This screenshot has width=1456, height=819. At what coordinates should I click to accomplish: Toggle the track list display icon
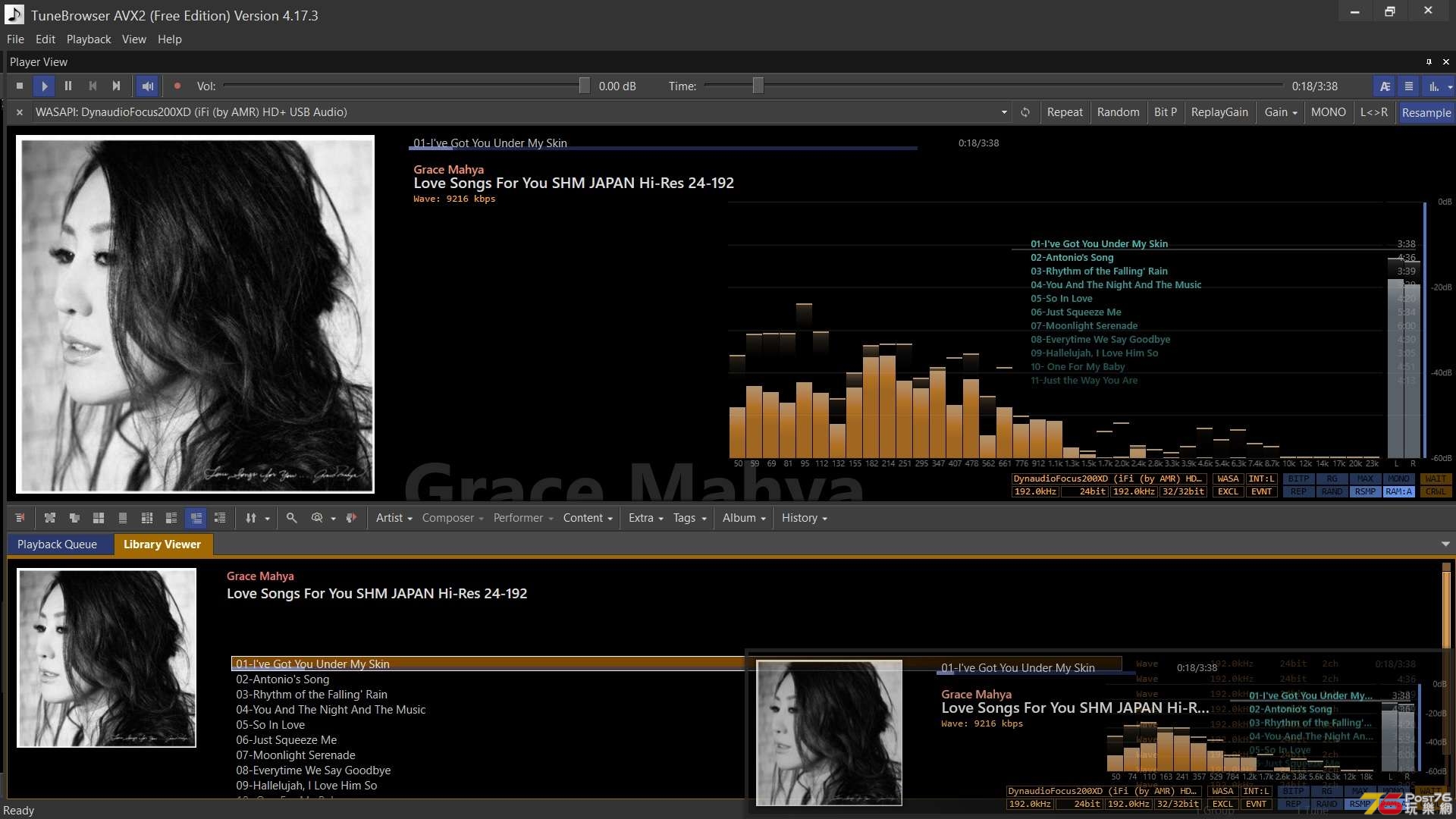pyautogui.click(x=1409, y=86)
